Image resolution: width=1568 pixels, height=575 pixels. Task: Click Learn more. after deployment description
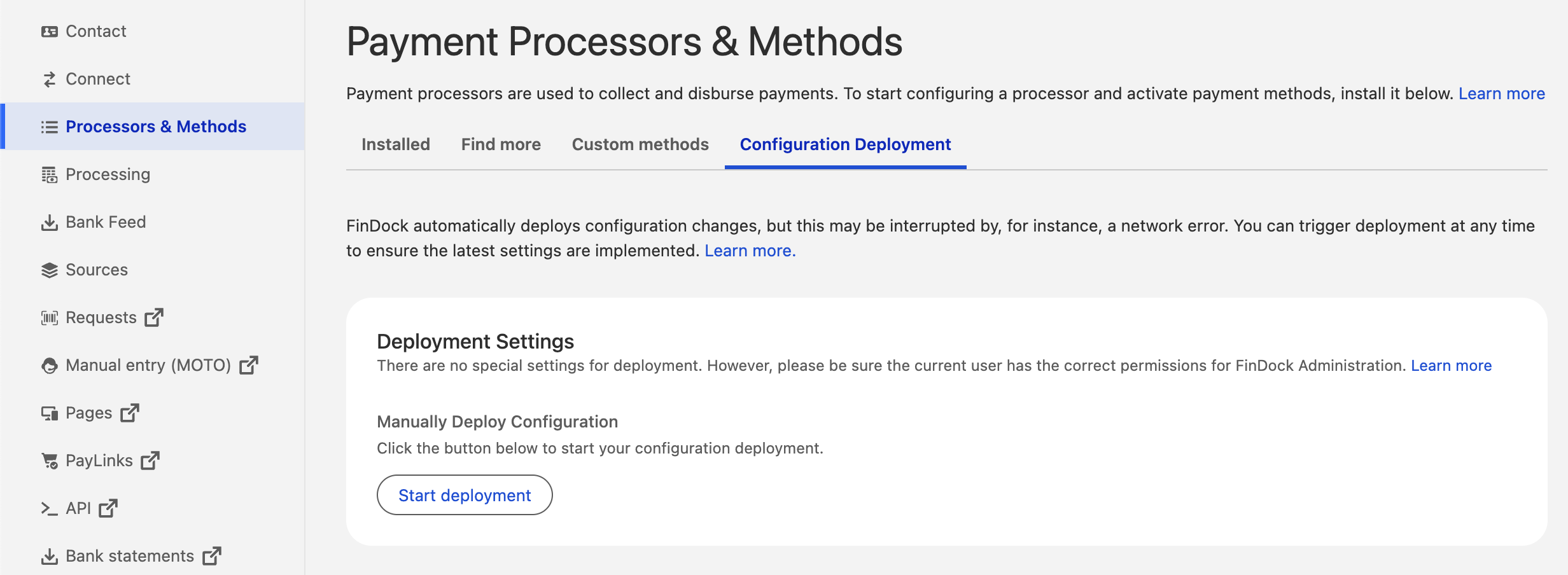[750, 251]
